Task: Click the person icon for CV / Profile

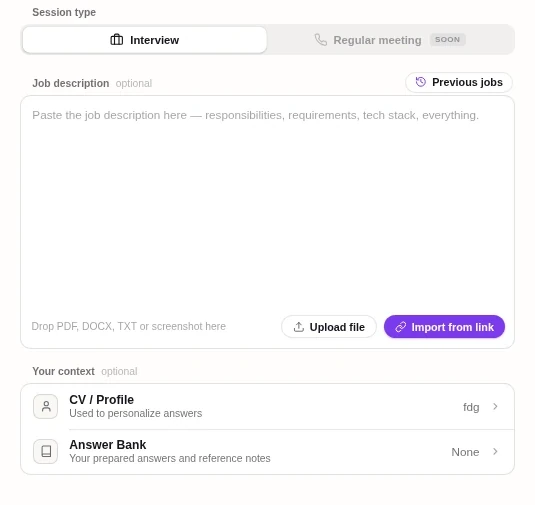Action: [x=46, y=406]
